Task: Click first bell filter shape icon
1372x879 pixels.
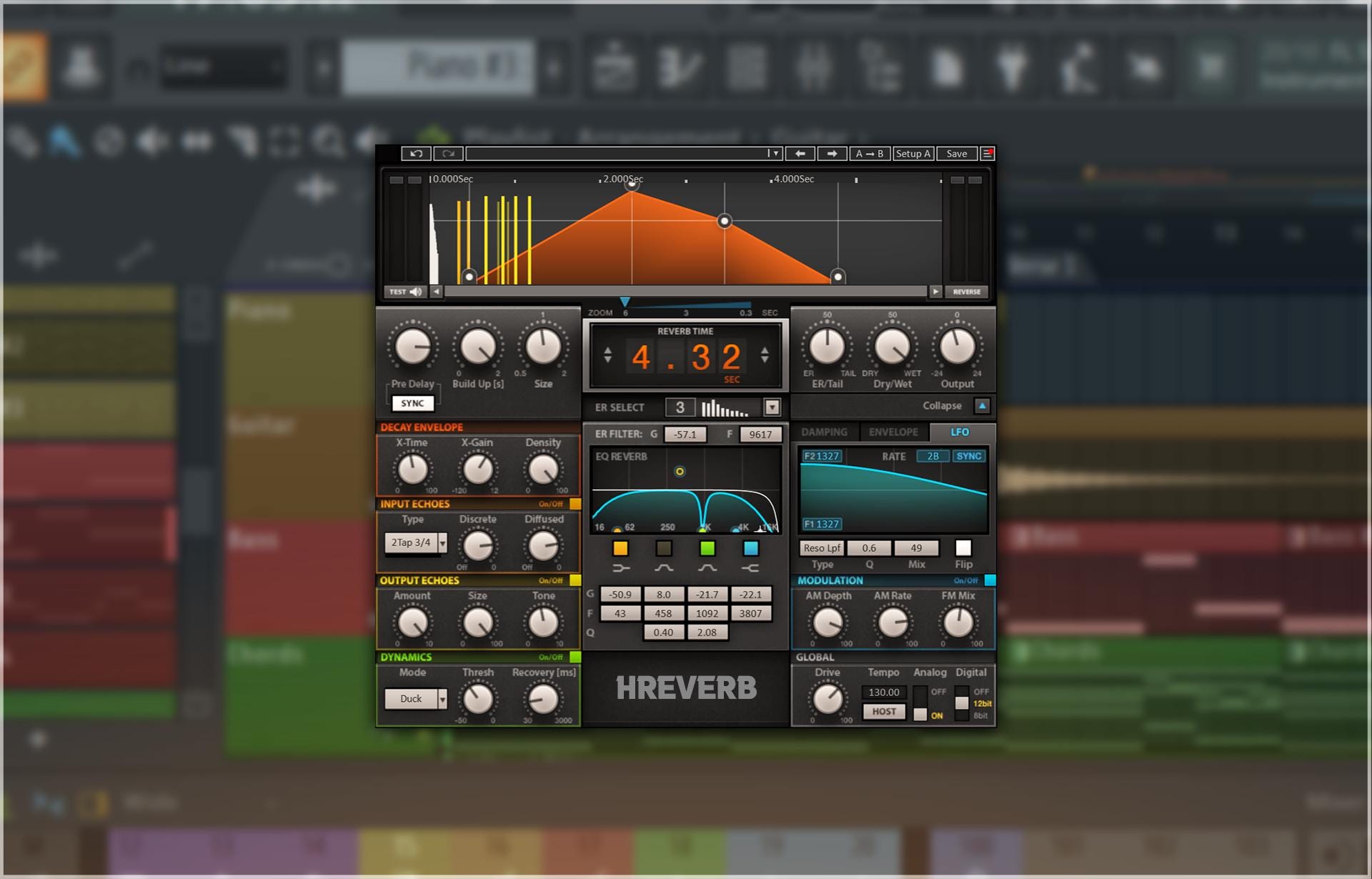Action: tap(664, 568)
